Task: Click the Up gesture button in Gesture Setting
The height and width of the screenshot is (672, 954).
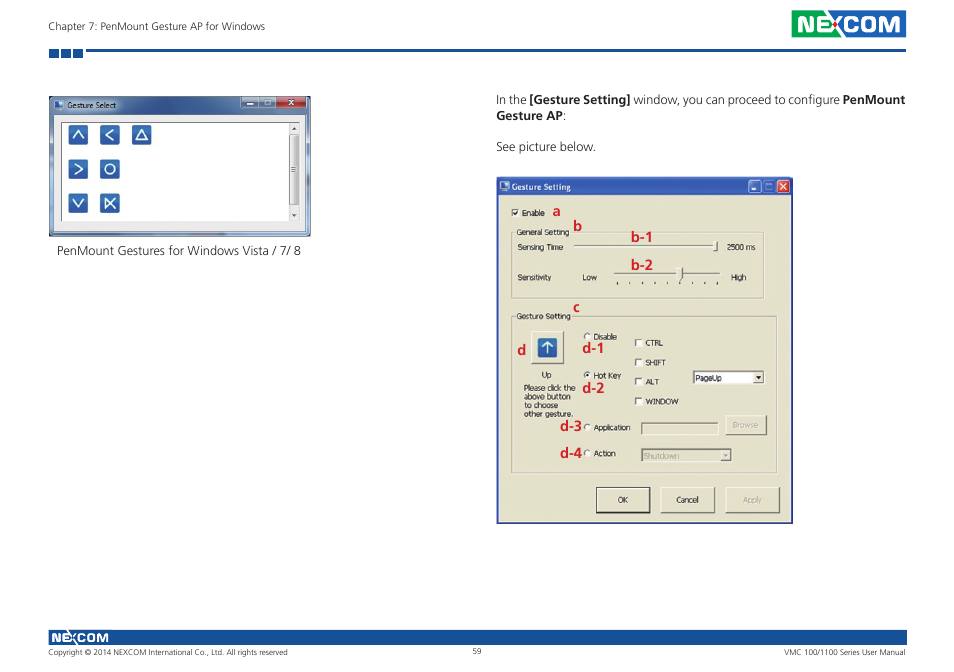Action: coord(547,347)
